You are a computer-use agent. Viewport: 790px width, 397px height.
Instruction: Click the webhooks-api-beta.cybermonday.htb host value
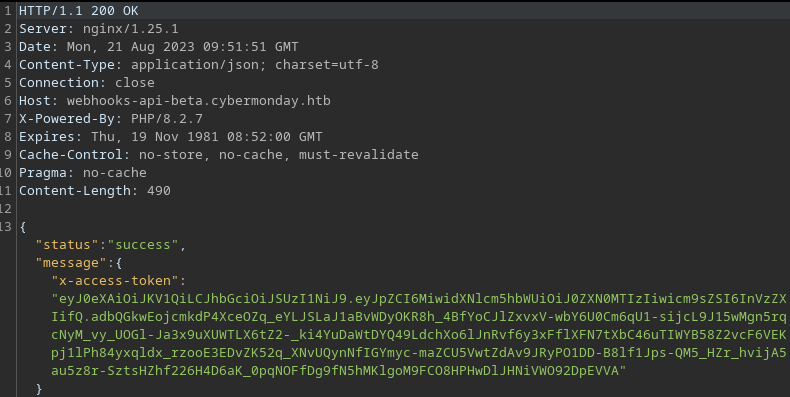point(199,101)
